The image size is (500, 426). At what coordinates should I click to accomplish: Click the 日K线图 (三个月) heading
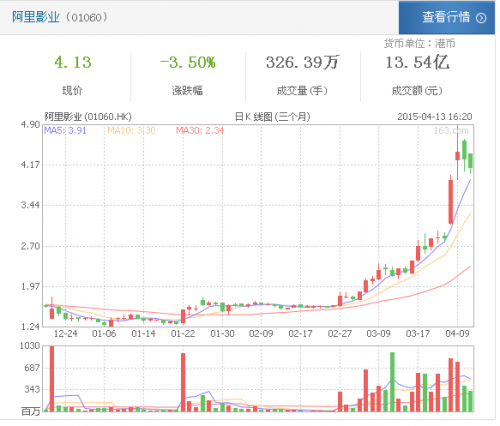[273, 117]
